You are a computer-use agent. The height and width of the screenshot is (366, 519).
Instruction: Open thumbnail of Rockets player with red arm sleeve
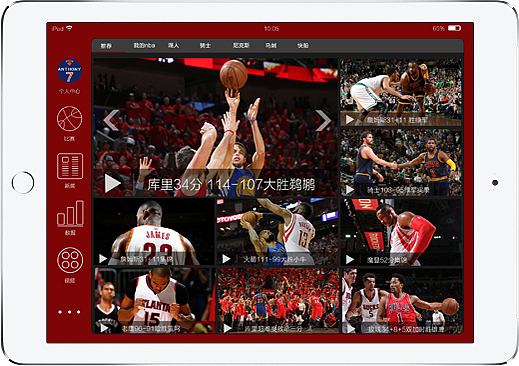click(x=401, y=232)
